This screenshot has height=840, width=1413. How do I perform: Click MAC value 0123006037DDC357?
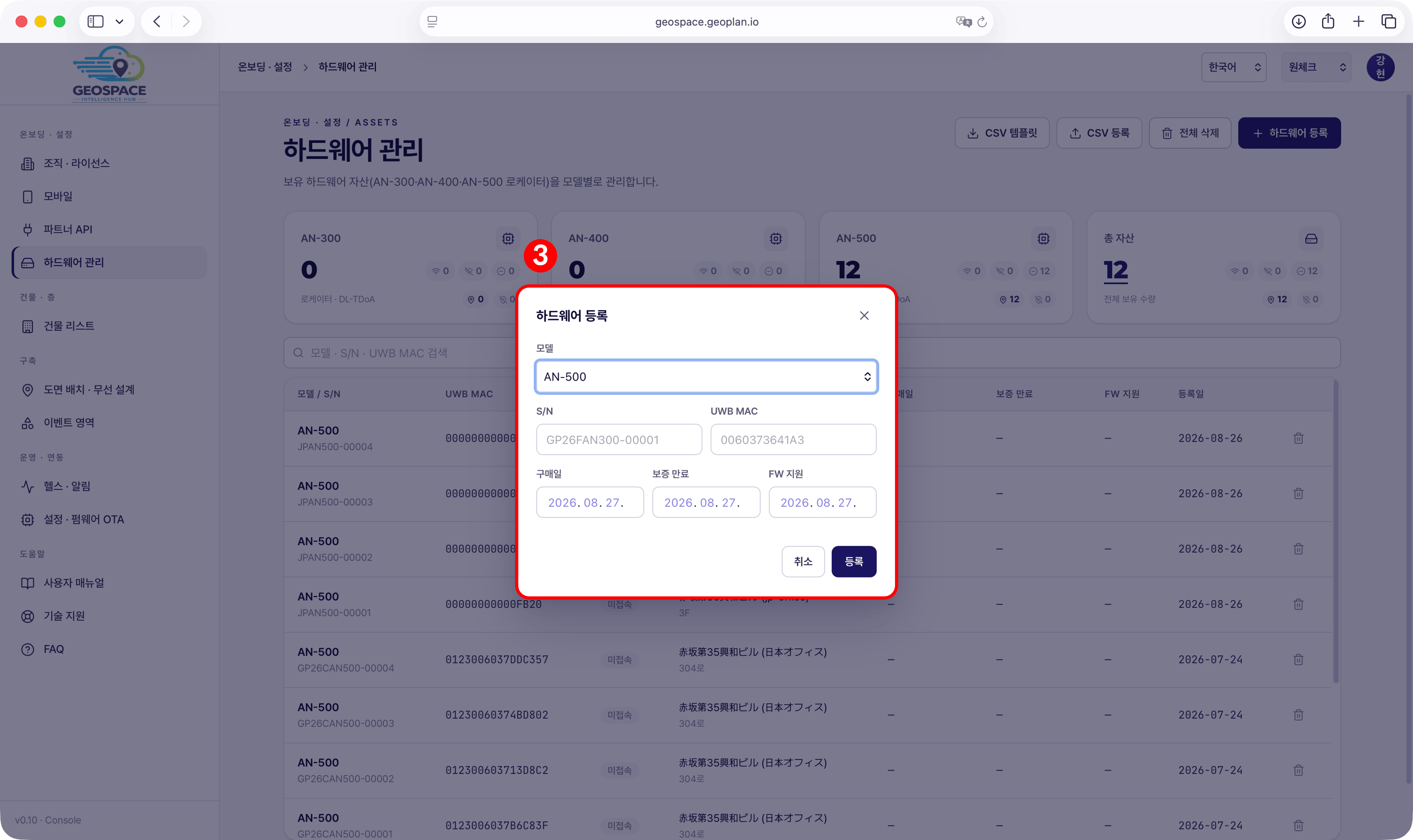click(496, 659)
